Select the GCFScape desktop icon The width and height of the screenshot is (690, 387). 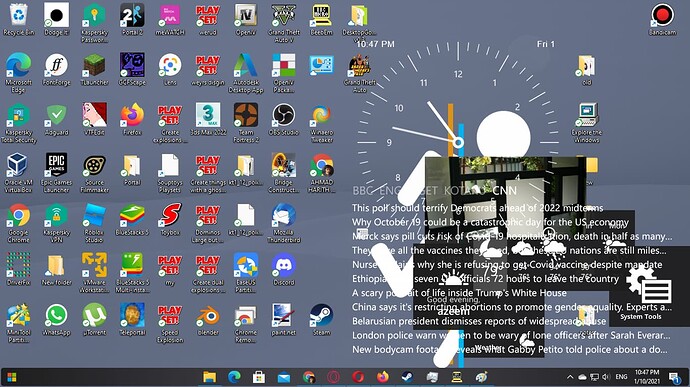132,70
